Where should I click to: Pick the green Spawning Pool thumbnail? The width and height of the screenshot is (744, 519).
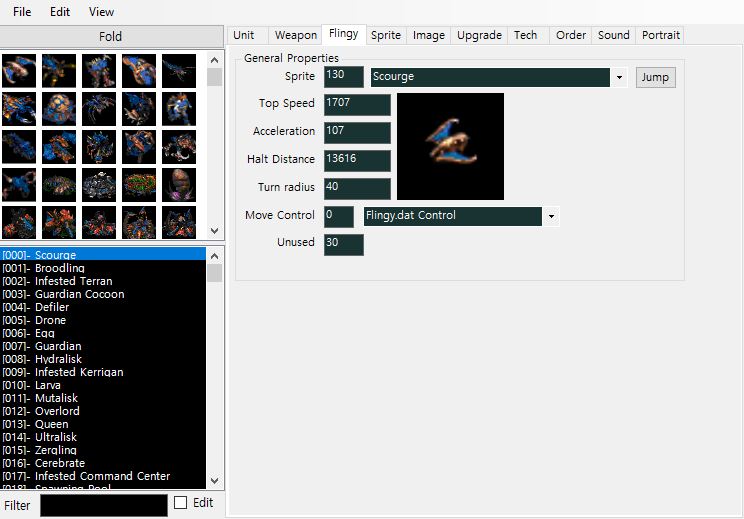click(x=139, y=185)
